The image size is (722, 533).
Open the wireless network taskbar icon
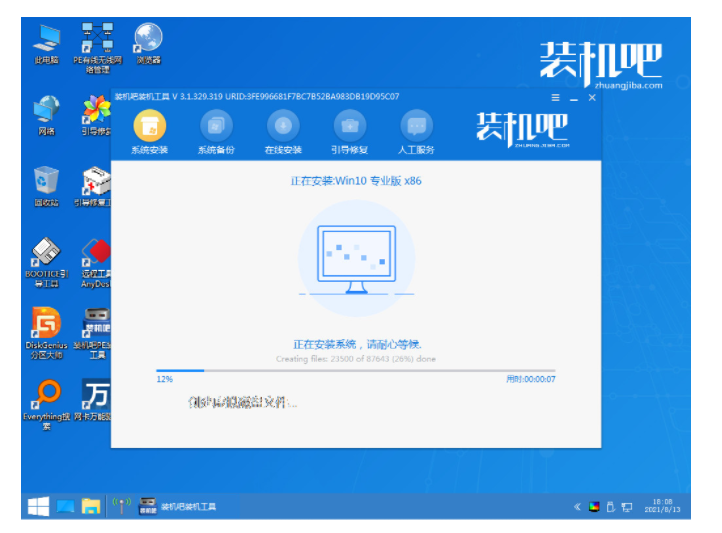[x=122, y=506]
